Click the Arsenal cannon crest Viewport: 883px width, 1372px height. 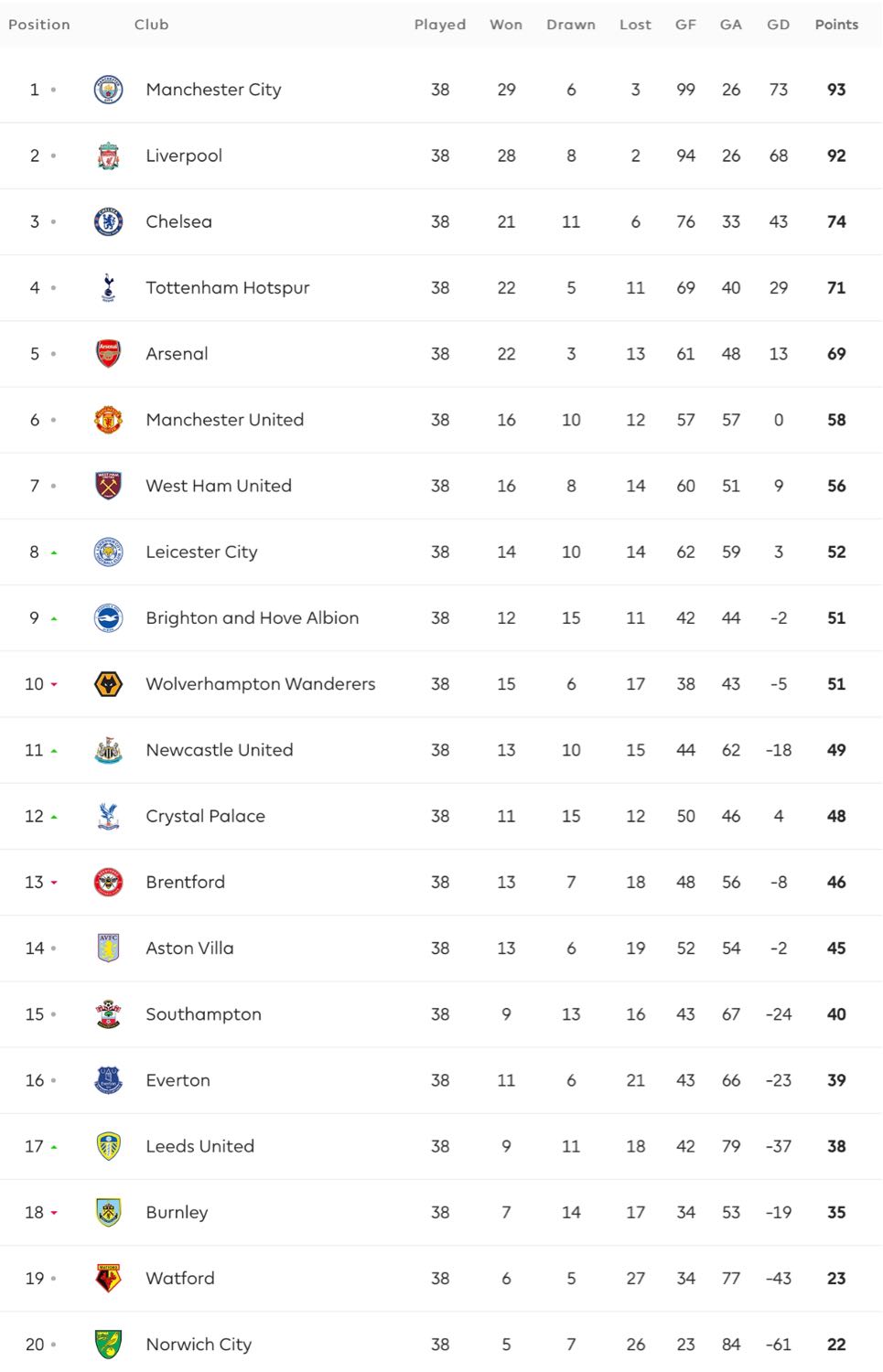(108, 353)
